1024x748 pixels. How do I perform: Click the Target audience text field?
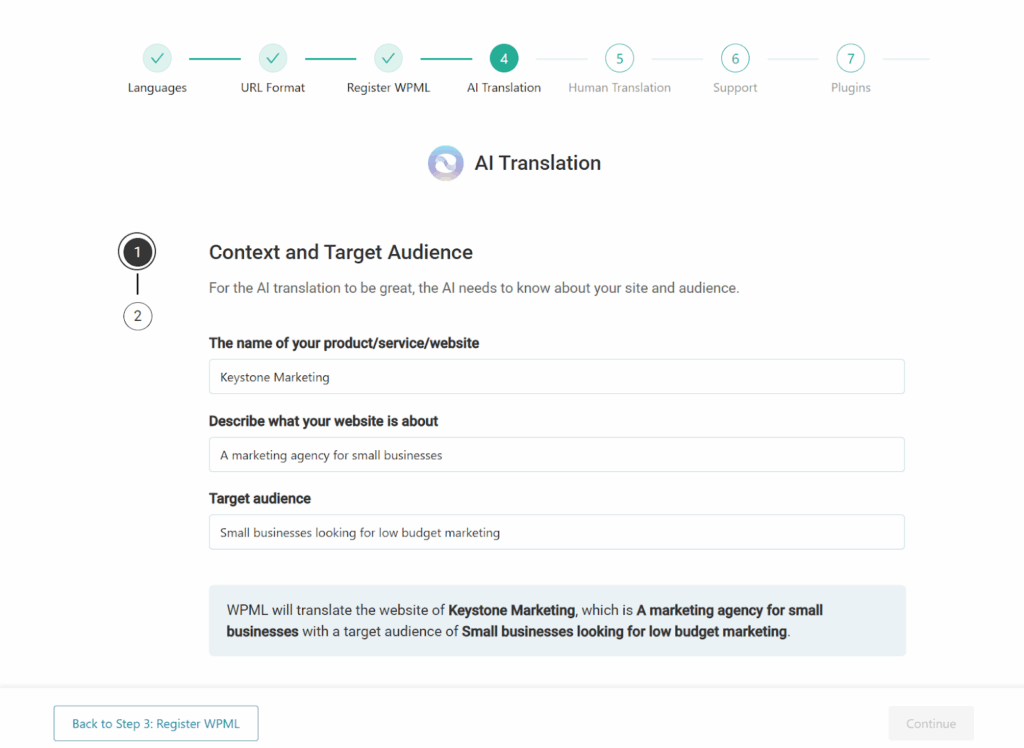click(x=556, y=532)
